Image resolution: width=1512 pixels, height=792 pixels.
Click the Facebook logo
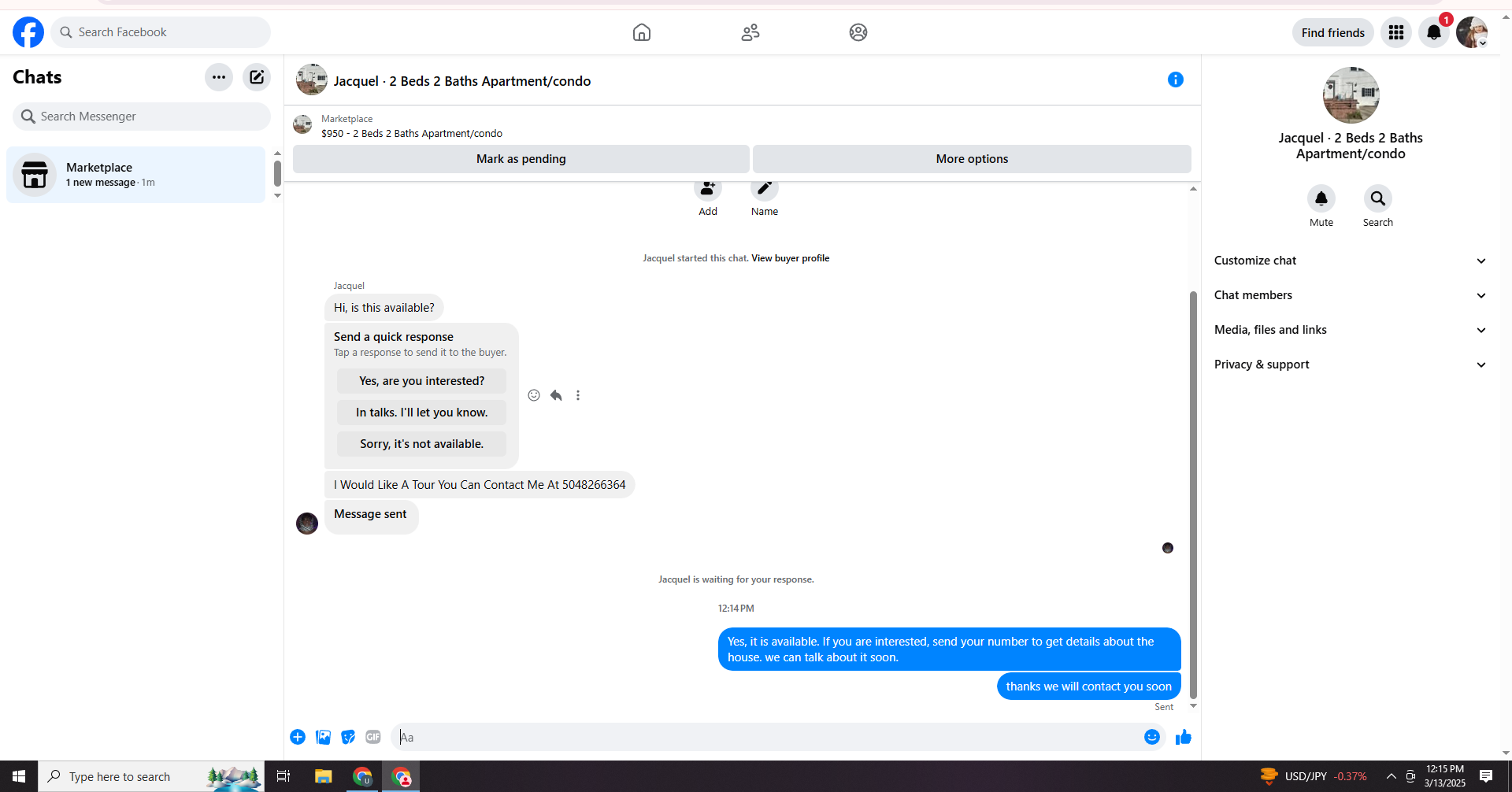pyautogui.click(x=28, y=32)
